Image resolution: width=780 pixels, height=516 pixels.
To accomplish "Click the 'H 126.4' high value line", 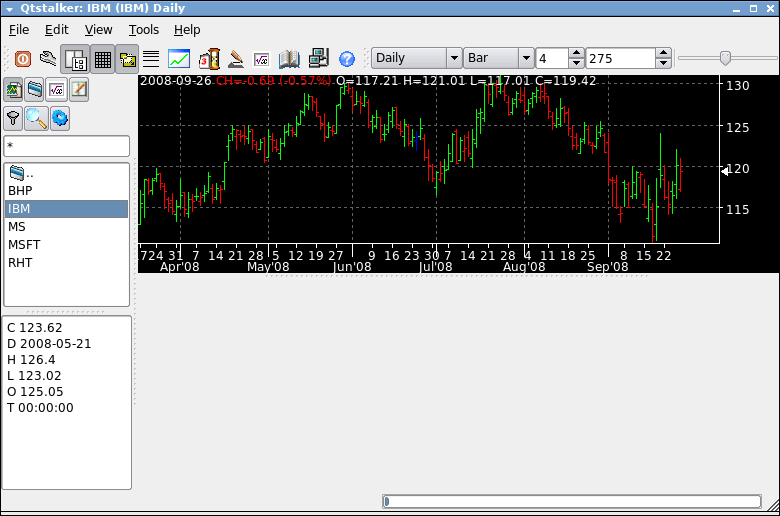I will (x=31, y=360).
